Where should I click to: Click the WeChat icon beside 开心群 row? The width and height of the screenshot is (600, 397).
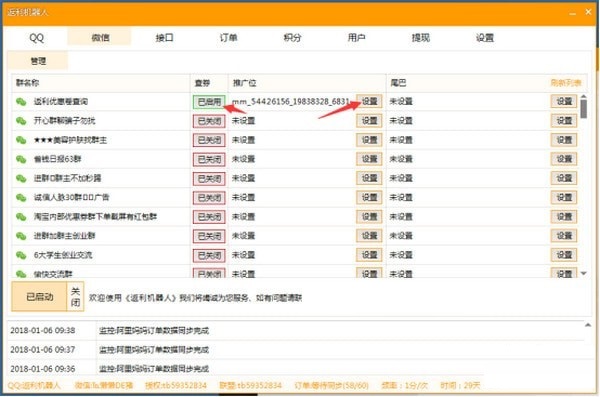(21, 121)
